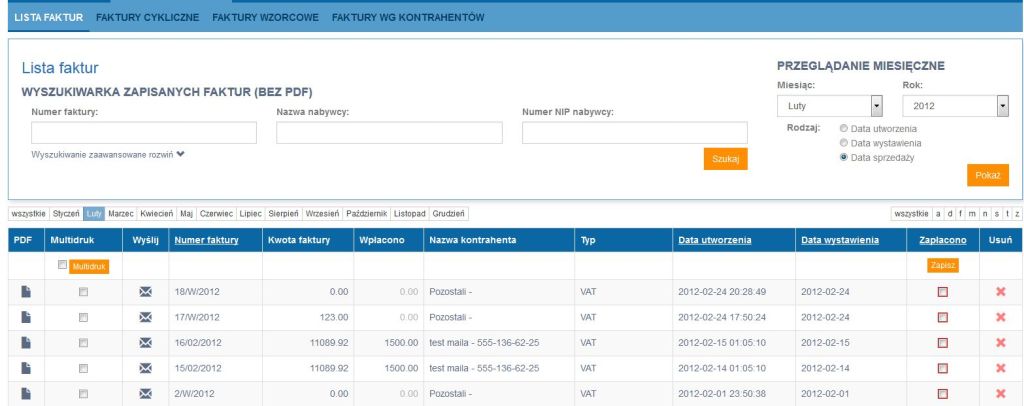Viewport: 1024px width, 406px height.
Task: Tick Multidruk checkbox for invoice 17/W/2012
Action: [x=83, y=318]
